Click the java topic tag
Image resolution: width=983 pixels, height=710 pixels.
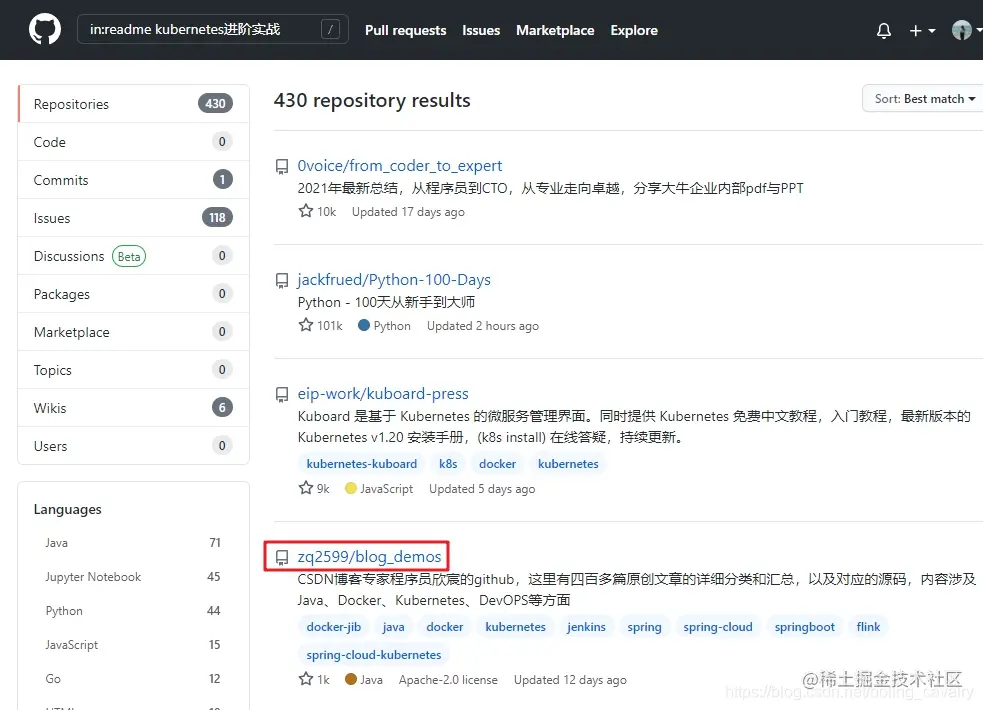coord(393,627)
